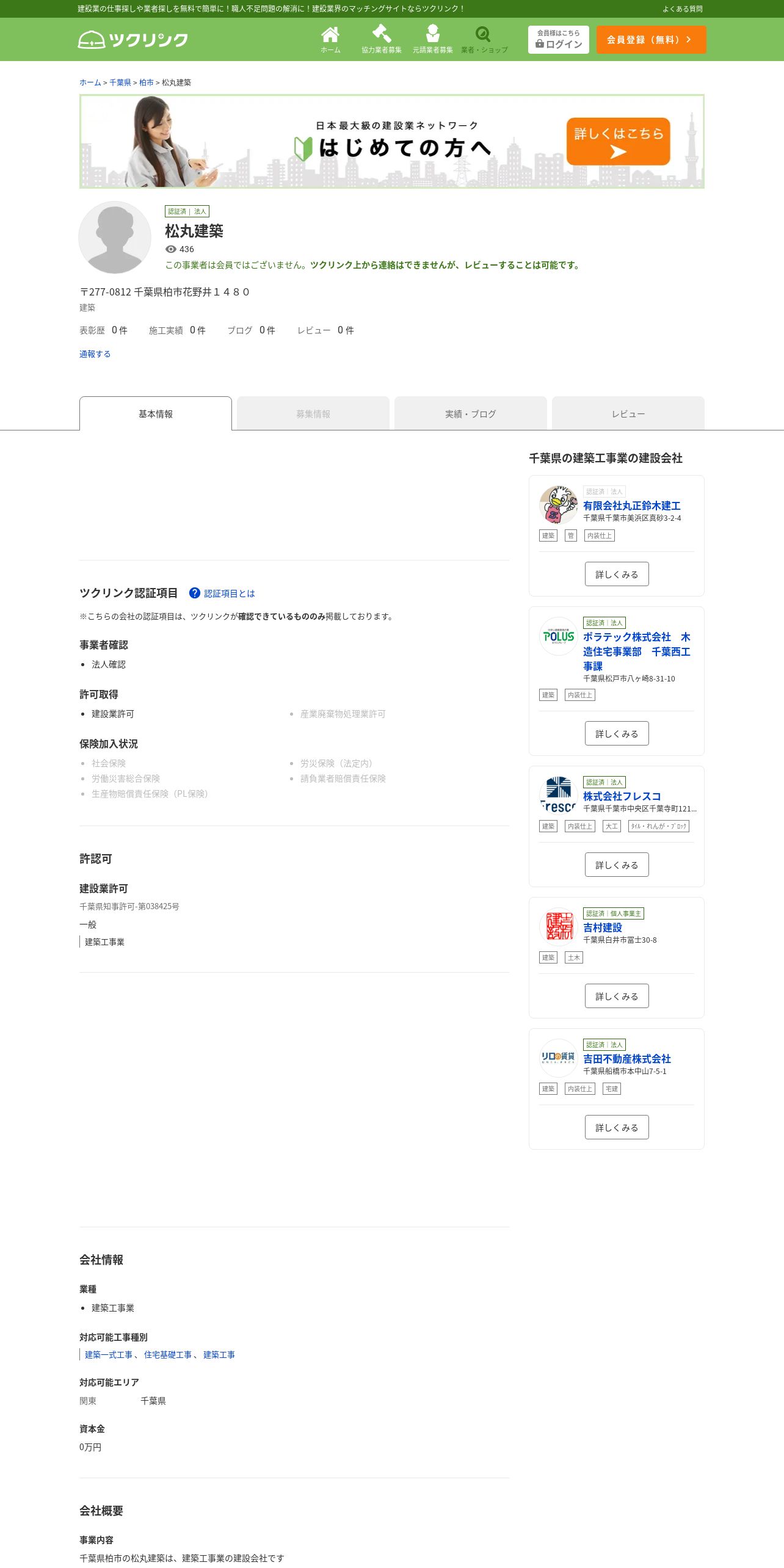Click the blue question mark icon
This screenshot has width=784, height=1568.
point(195,593)
